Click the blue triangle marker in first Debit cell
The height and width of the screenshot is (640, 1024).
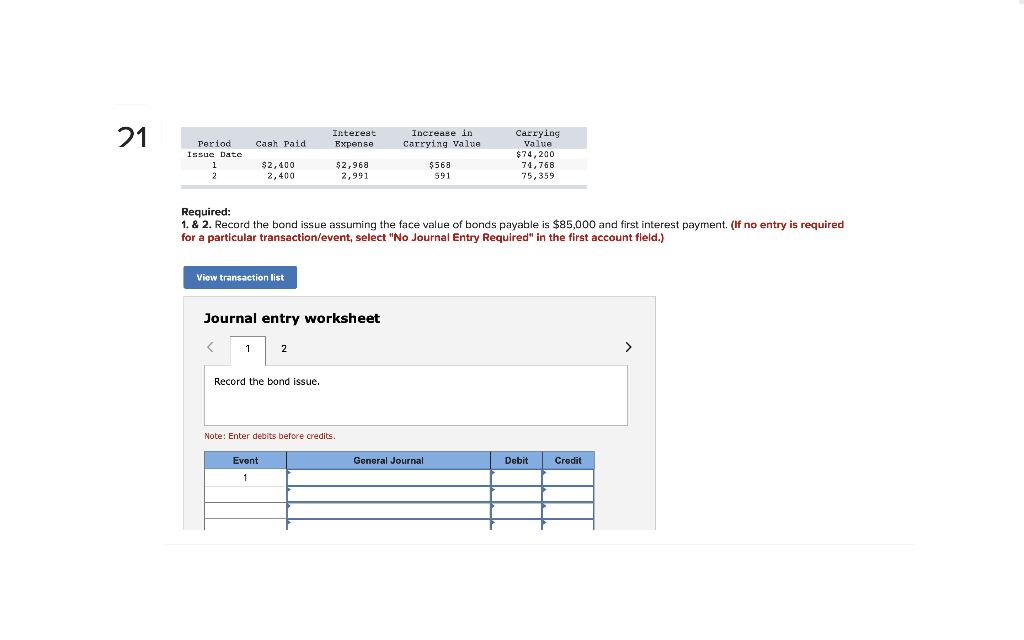pyautogui.click(x=493, y=474)
